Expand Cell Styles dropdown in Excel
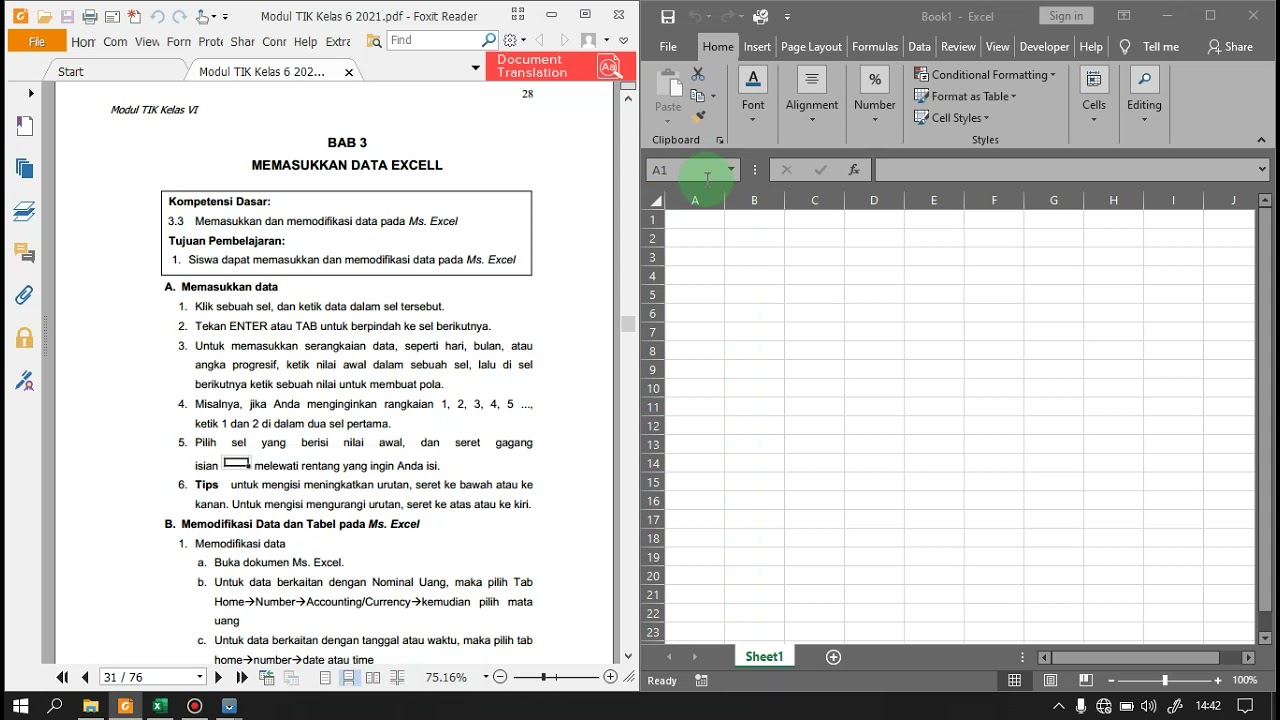The height and width of the screenshot is (720, 1280). pos(986,118)
